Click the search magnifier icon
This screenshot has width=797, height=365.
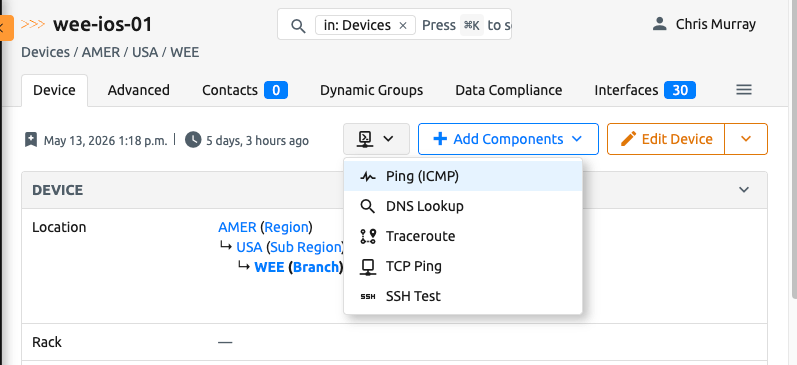pos(298,25)
